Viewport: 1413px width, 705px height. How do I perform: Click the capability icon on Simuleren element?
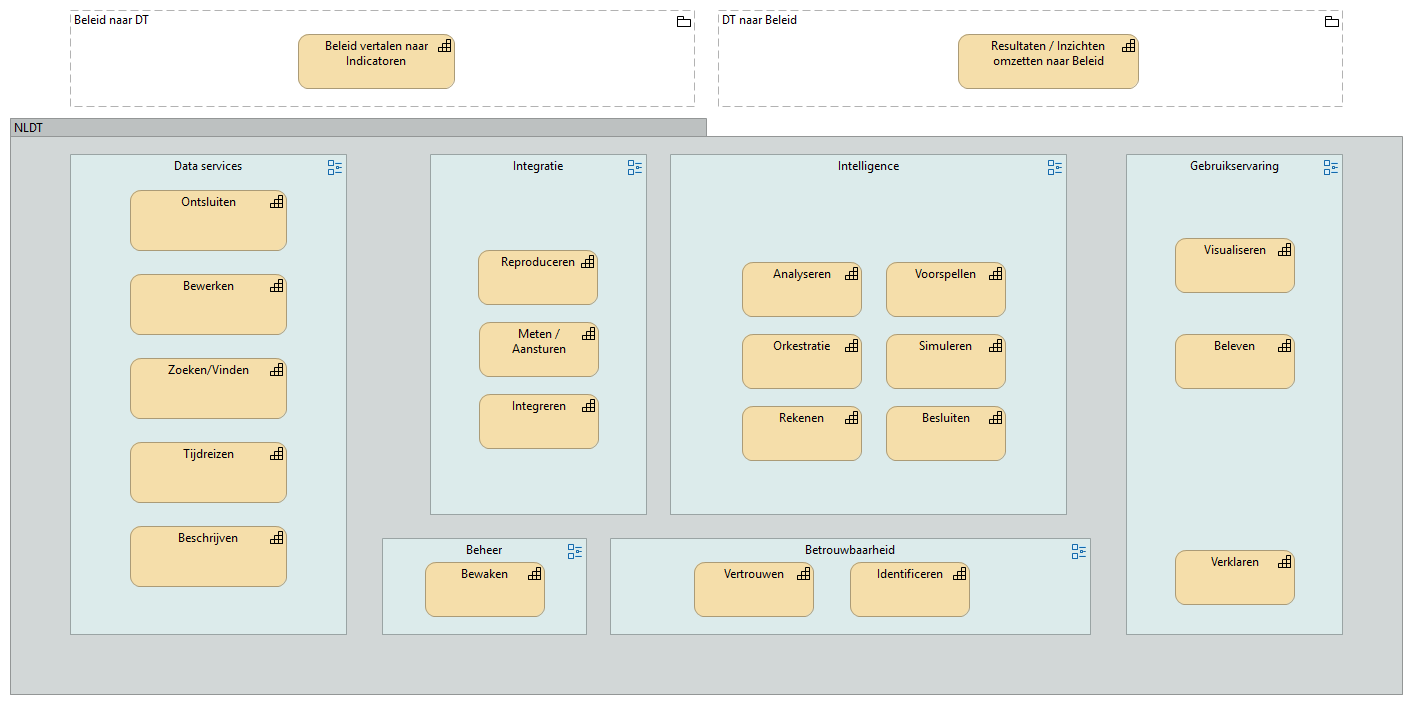[x=995, y=346]
